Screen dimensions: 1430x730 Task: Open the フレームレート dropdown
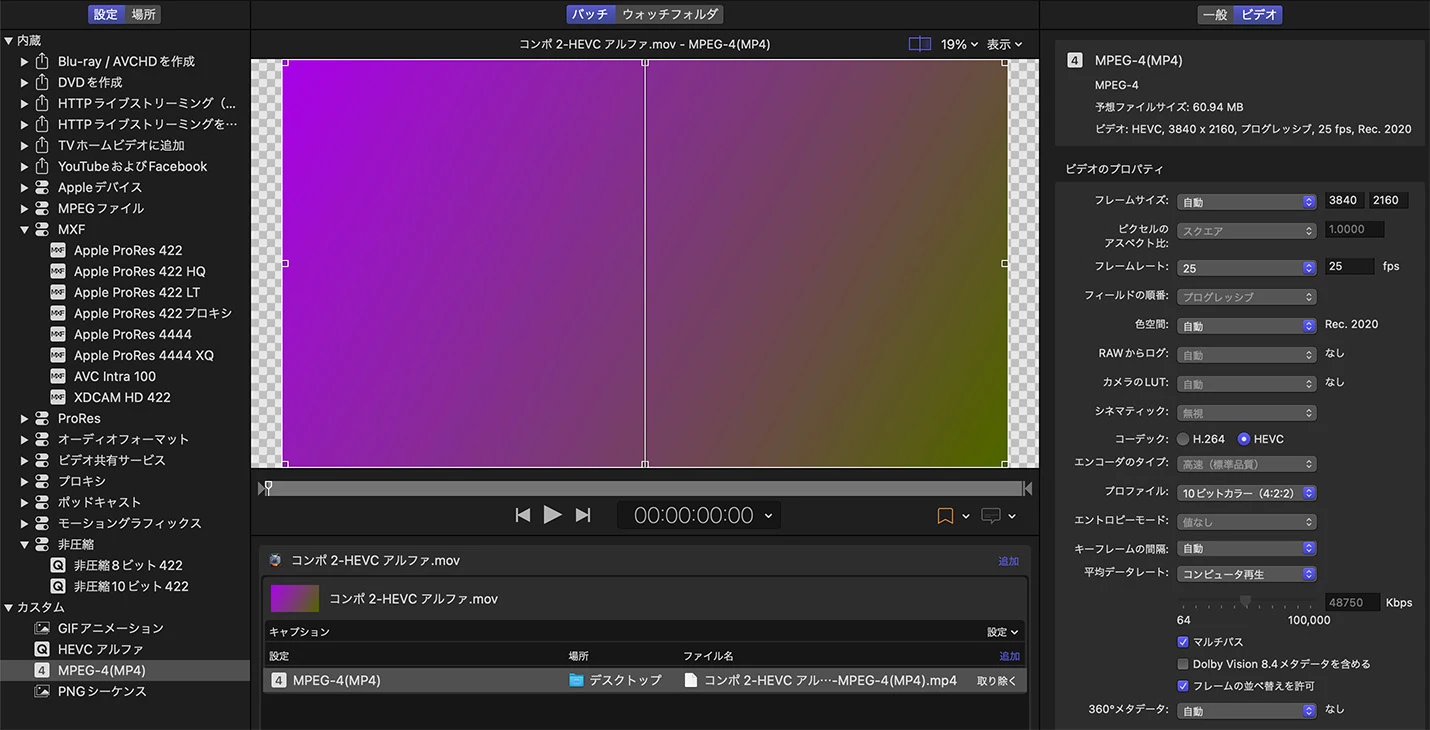pos(1246,267)
